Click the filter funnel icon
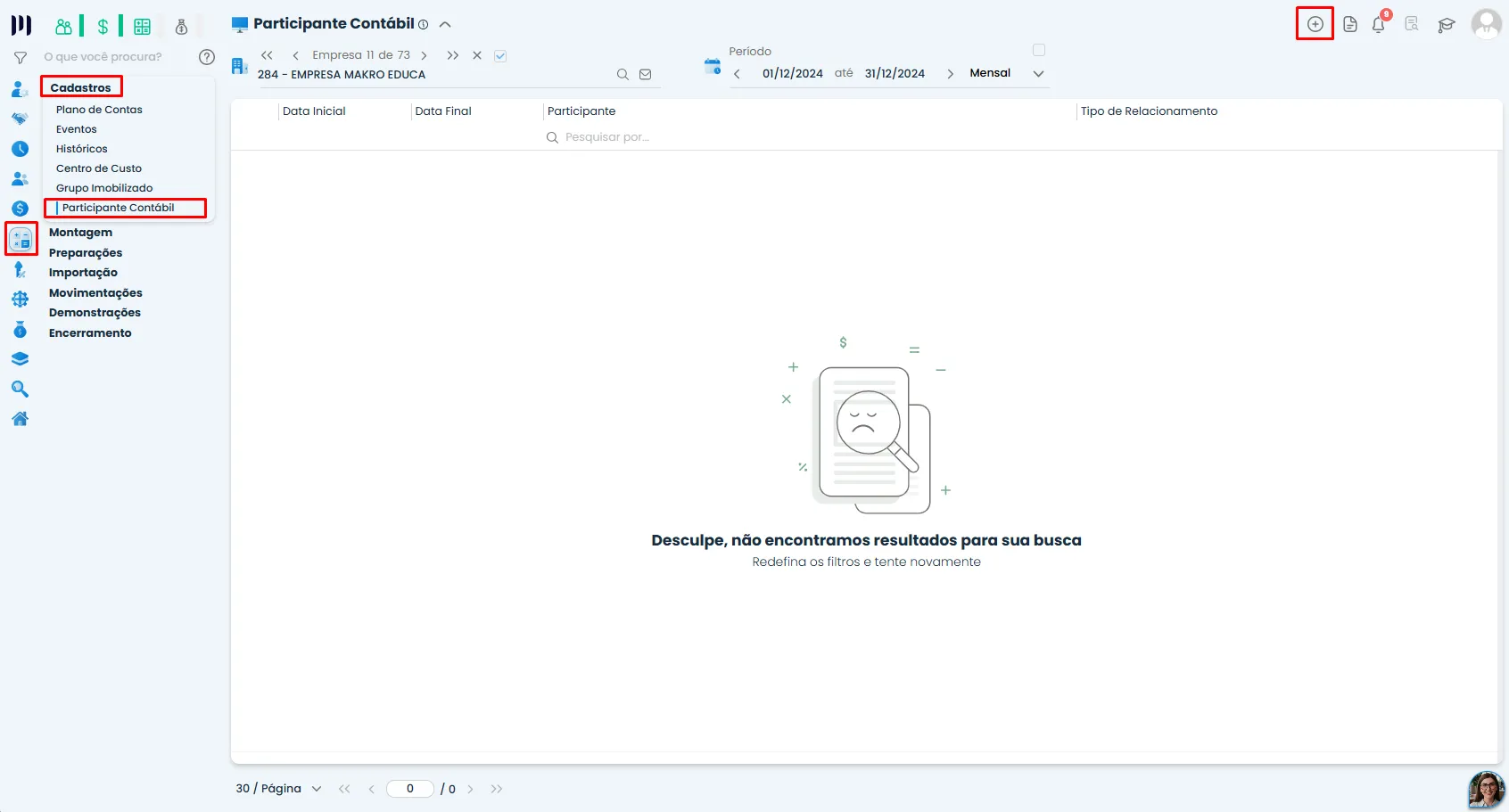The width and height of the screenshot is (1509, 812). coord(21,57)
